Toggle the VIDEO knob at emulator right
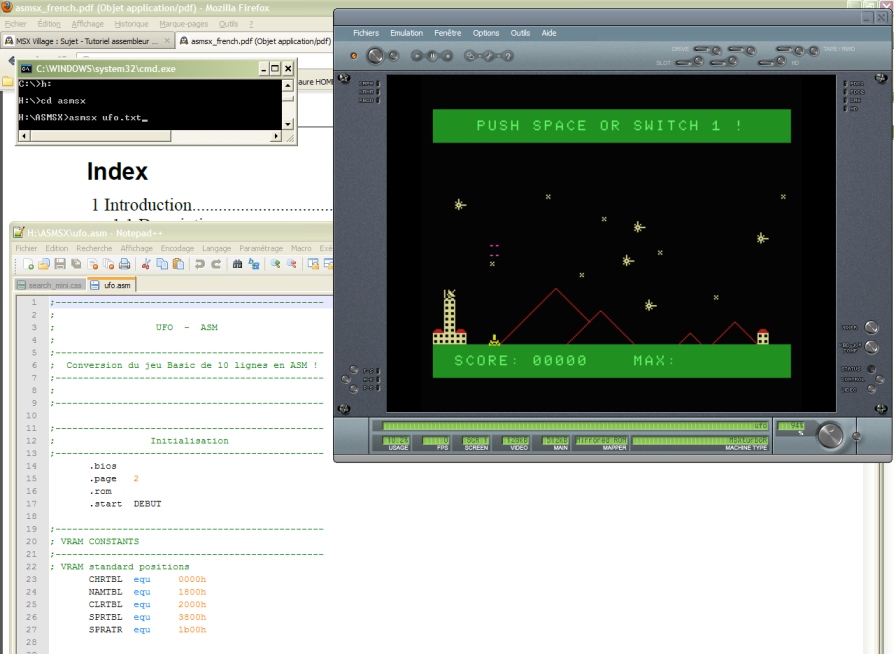The image size is (894, 654). point(871,389)
